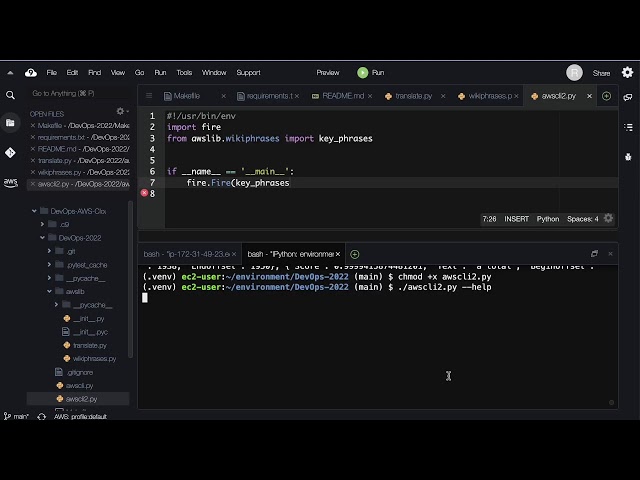This screenshot has height=480, width=640.
Task: Click the Spaces: 4 indentation setting
Action: pyautogui.click(x=582, y=219)
